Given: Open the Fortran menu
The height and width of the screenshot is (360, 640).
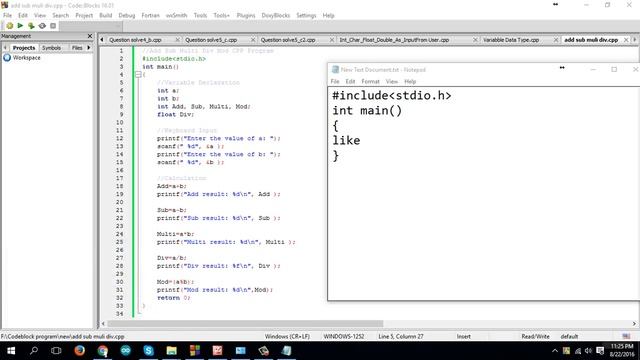Looking at the screenshot, I should [151, 15].
